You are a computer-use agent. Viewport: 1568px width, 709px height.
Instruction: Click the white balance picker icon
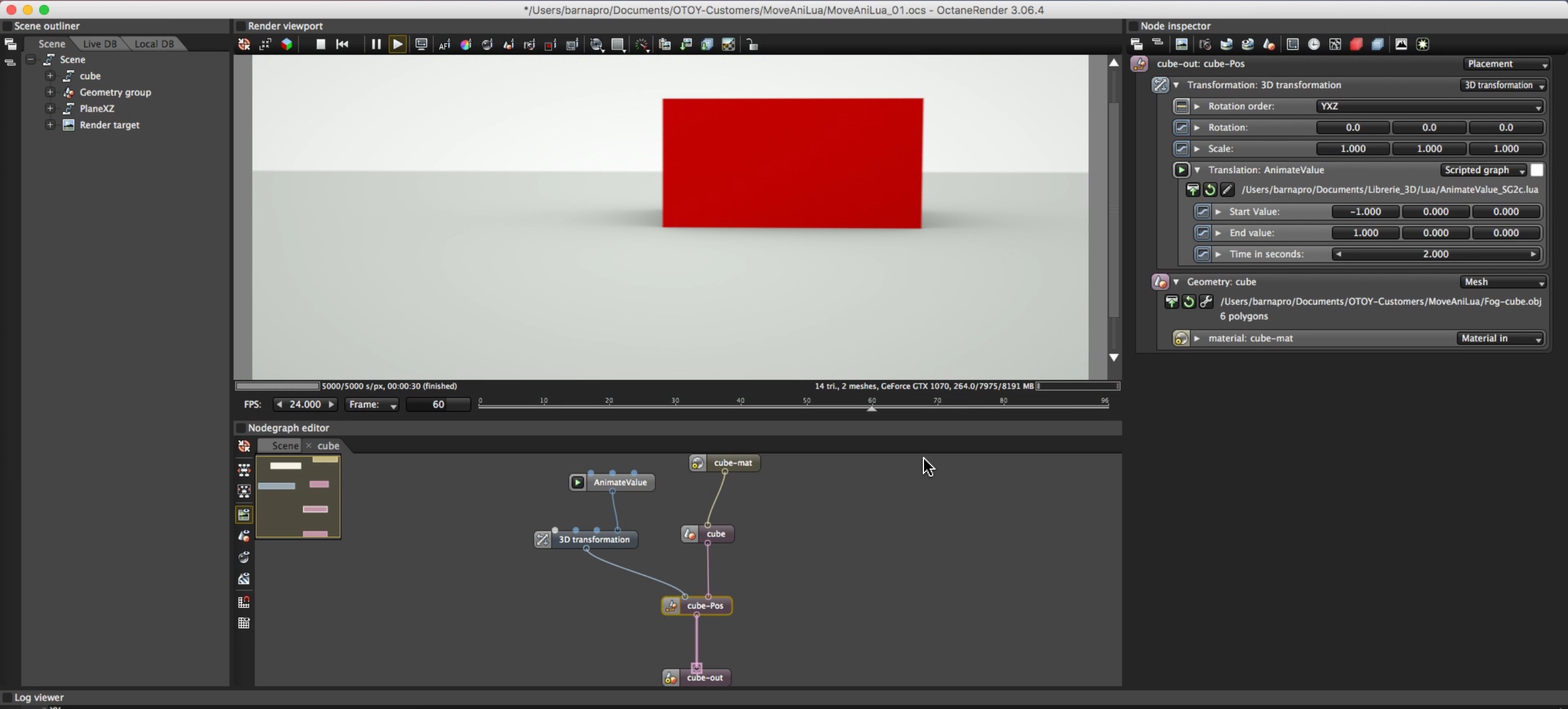click(x=465, y=44)
